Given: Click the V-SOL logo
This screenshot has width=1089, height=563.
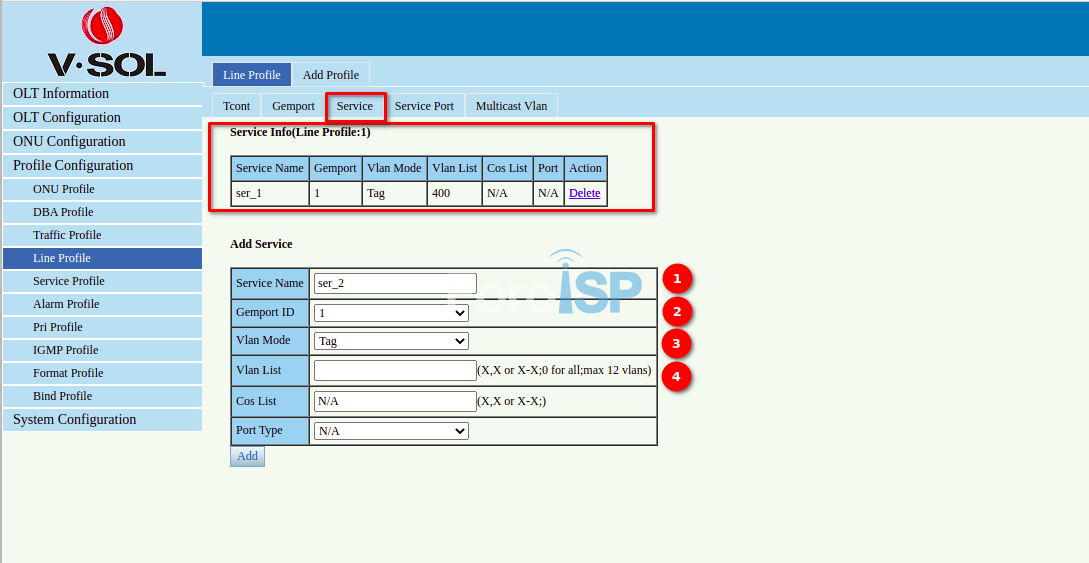Looking at the screenshot, I should coord(106,42).
